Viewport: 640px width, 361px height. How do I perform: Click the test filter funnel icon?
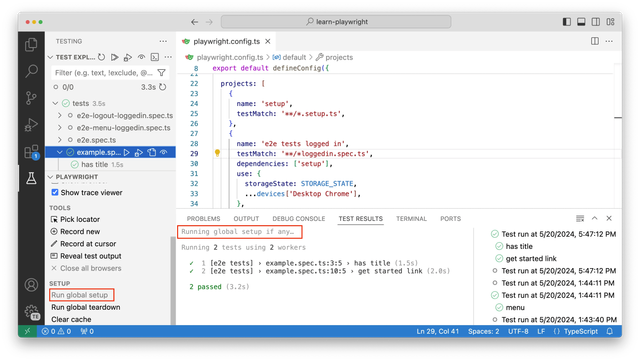click(162, 73)
